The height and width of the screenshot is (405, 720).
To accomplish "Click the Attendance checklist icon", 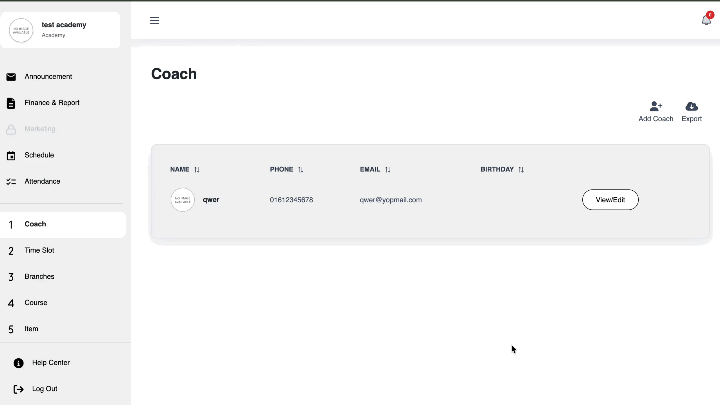I will tap(11, 182).
